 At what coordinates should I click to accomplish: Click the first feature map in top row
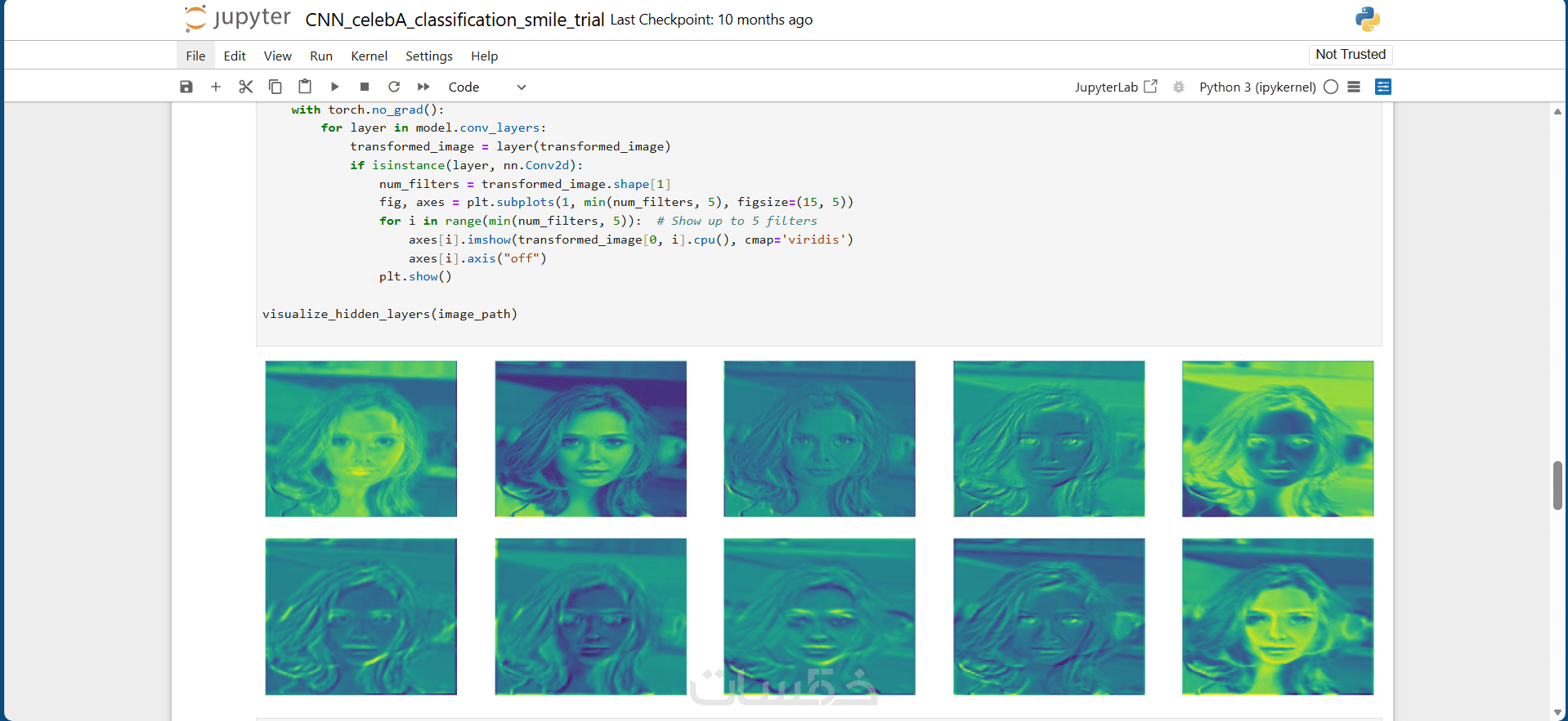[361, 439]
